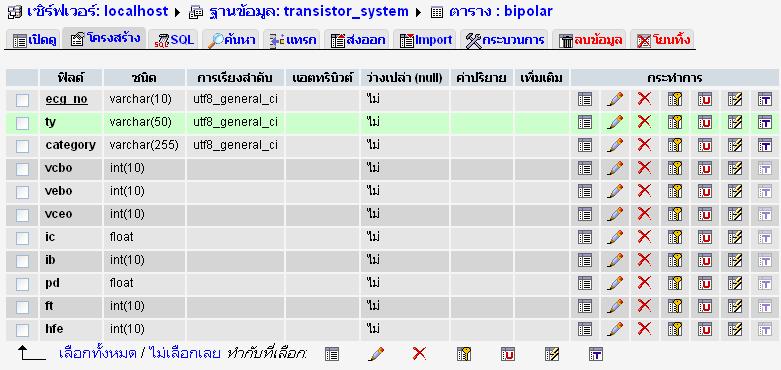Viewport: 781px width, 370px height.
Task: Click the fulltext icon for ecg_no row
Action: (x=765, y=99)
